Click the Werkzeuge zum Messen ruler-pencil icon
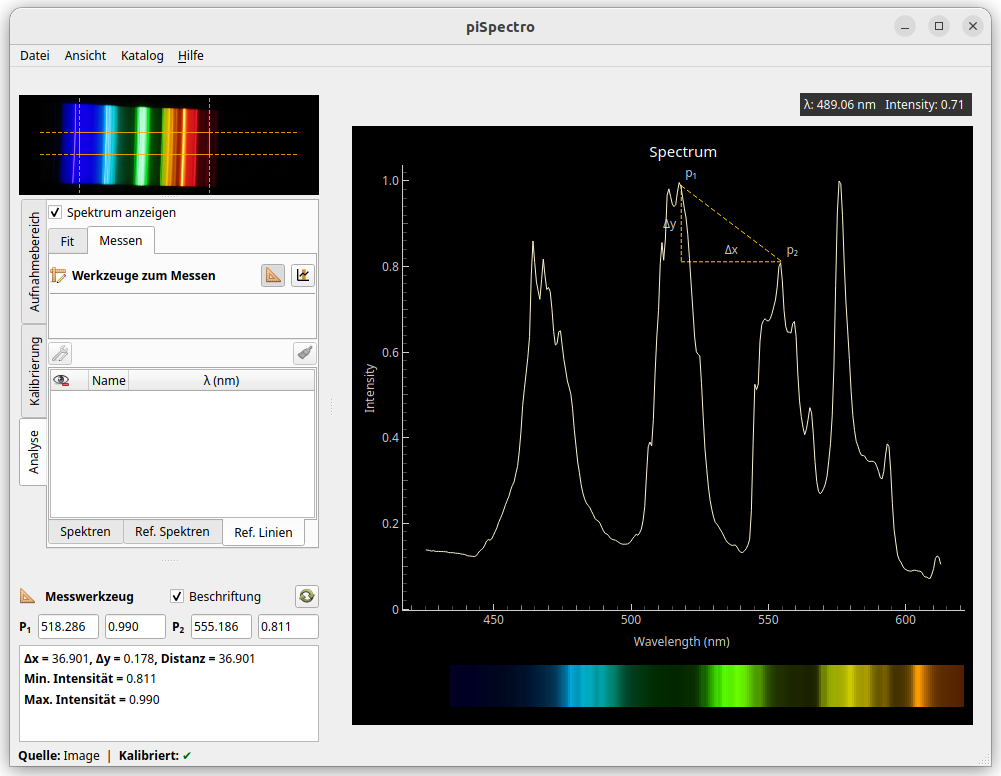Screen dimensions: 1001x776 click(x=58, y=275)
